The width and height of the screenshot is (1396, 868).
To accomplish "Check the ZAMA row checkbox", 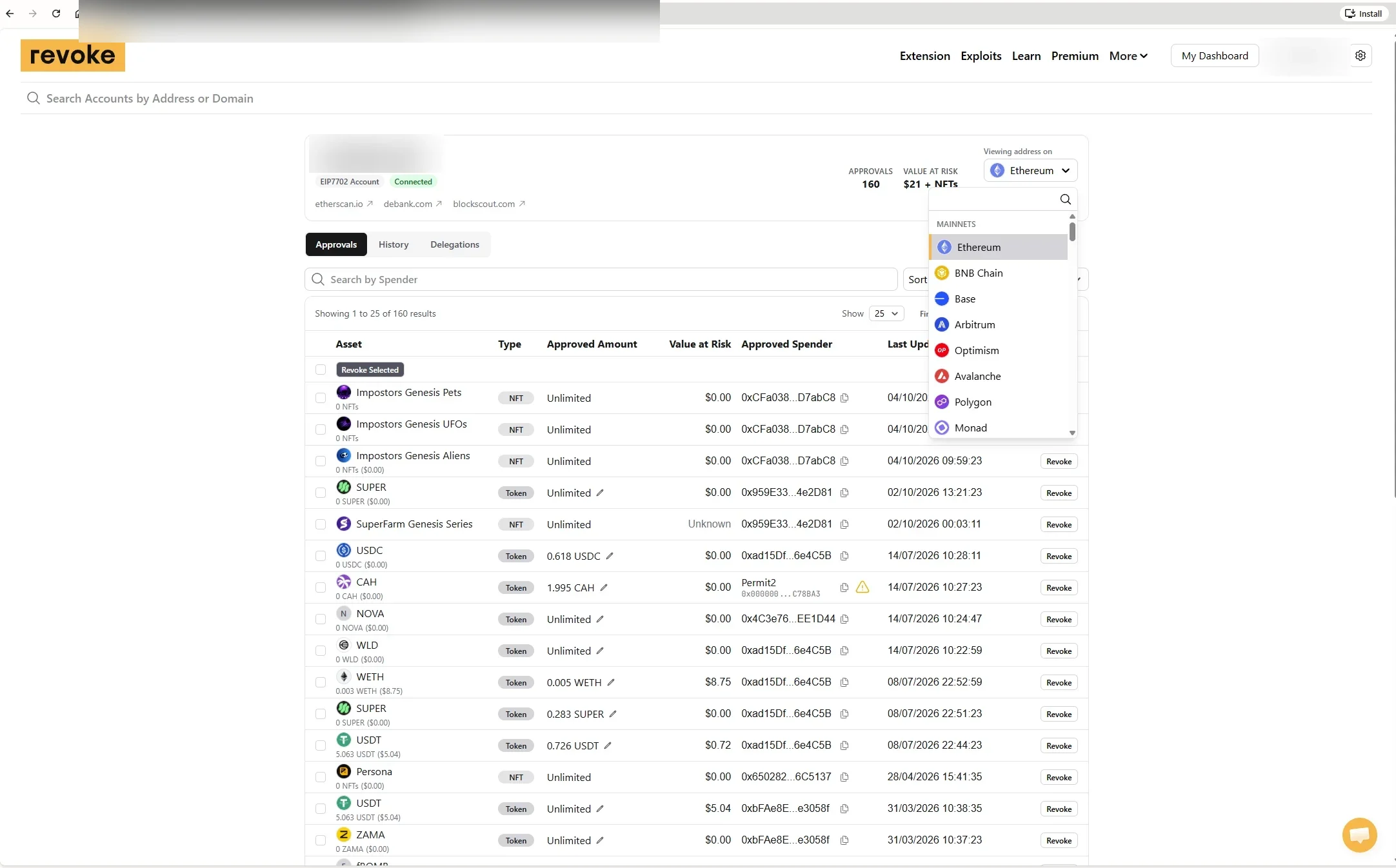I will (321, 840).
